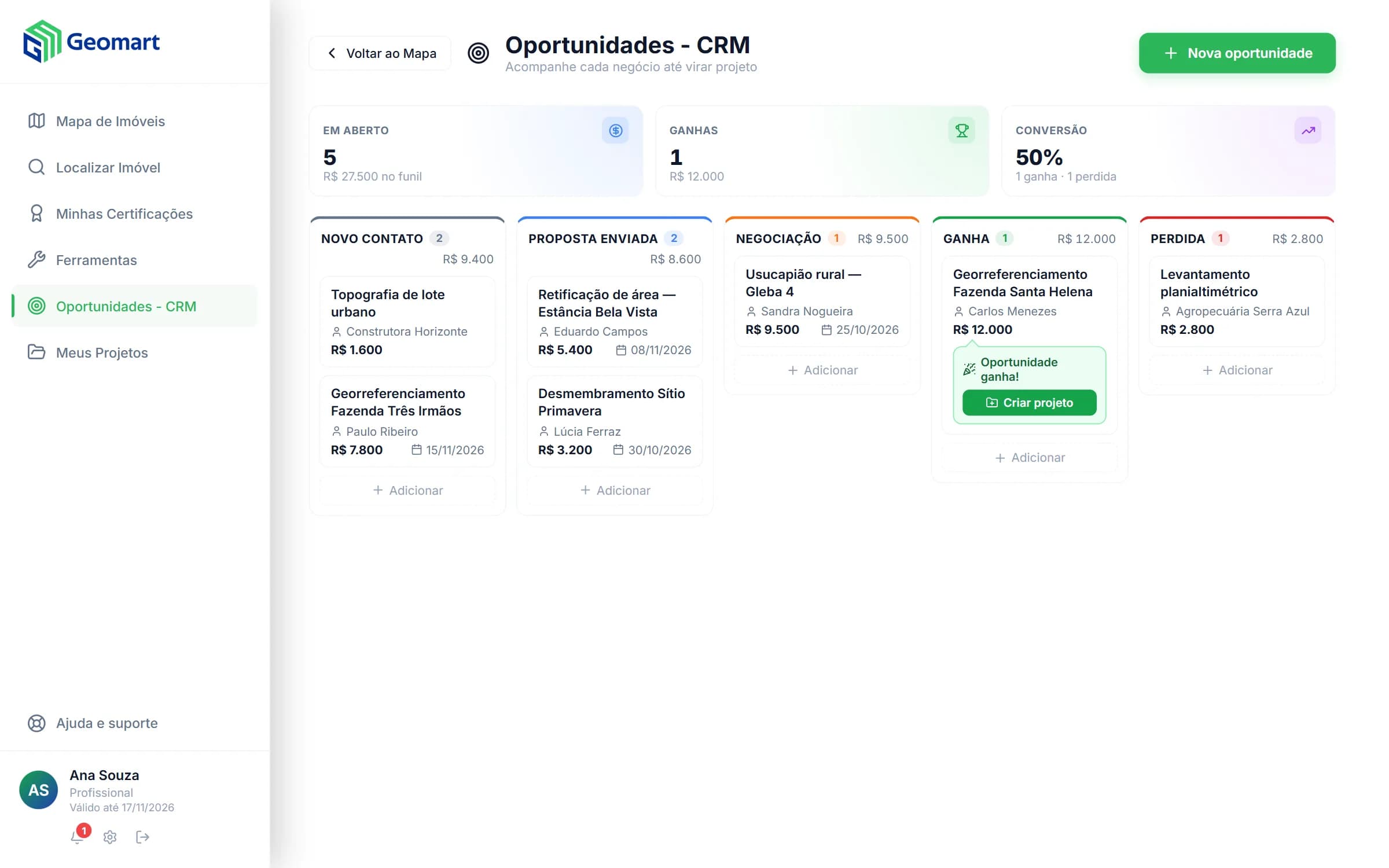
Task: Click calendar icon next to 08/11/2026
Action: [621, 350]
